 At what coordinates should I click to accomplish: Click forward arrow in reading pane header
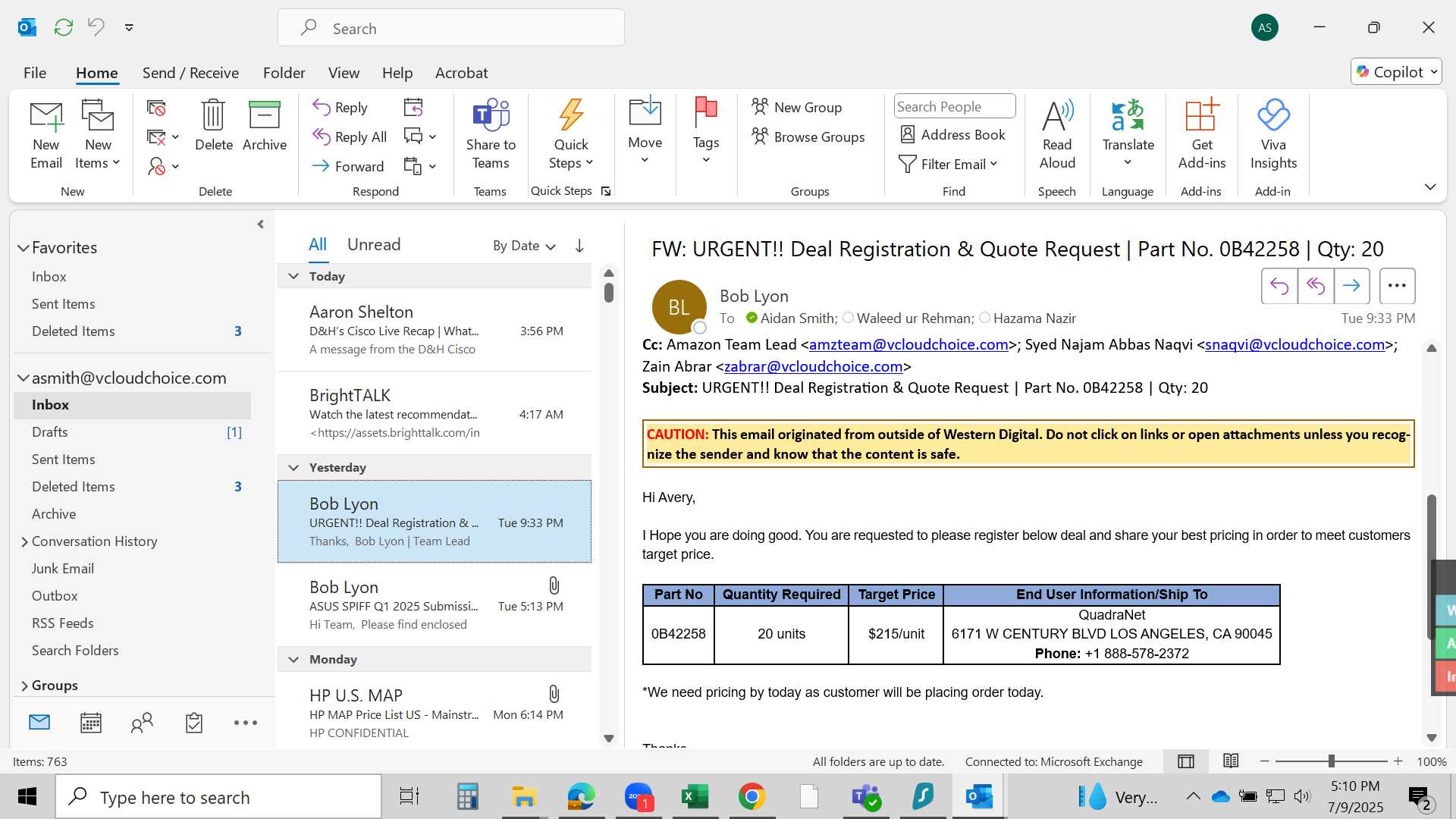(1351, 286)
